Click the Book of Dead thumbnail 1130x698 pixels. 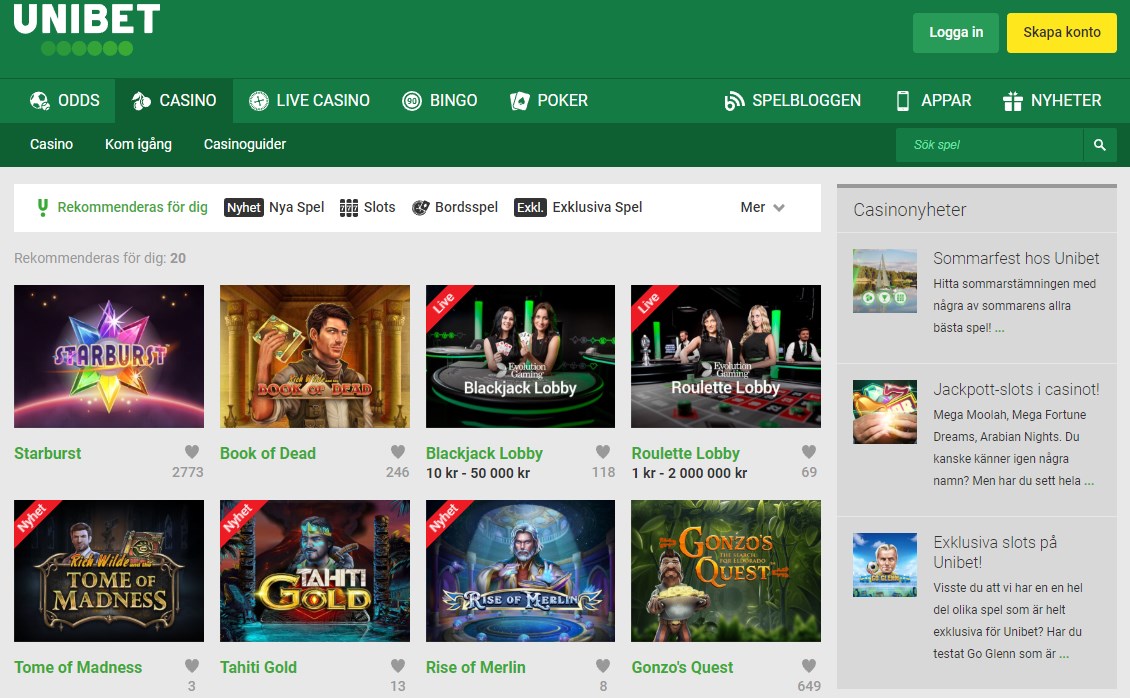point(315,356)
